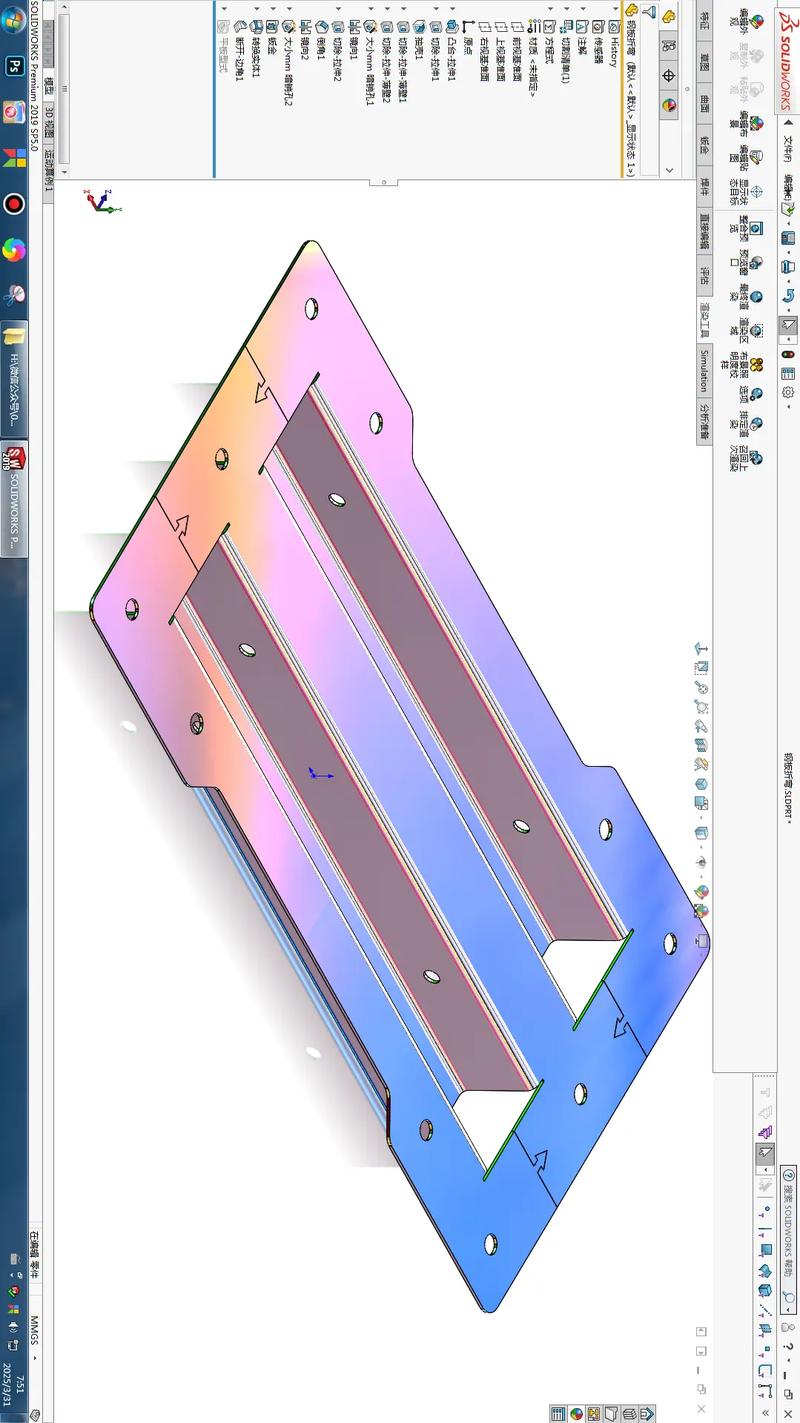Open the dropdown arrow beside the Save icon
800x1423 pixels.
787,251
